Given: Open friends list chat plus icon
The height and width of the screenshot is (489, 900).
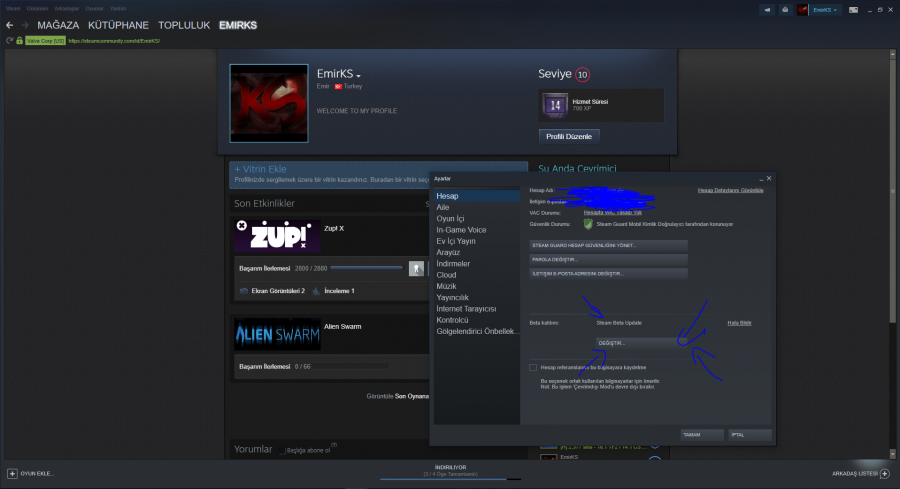Looking at the screenshot, I should coord(885,474).
